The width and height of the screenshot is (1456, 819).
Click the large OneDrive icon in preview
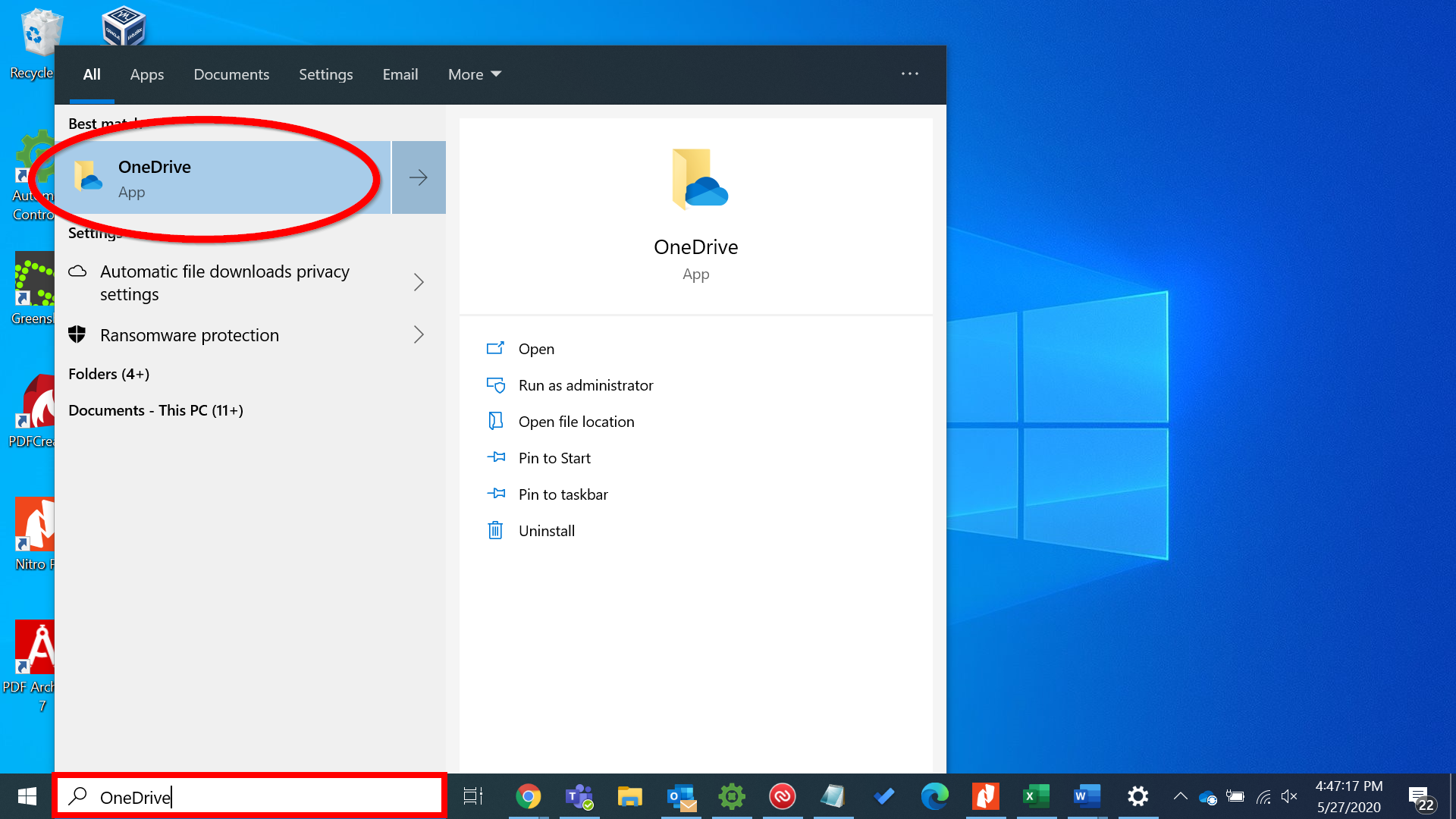(699, 179)
